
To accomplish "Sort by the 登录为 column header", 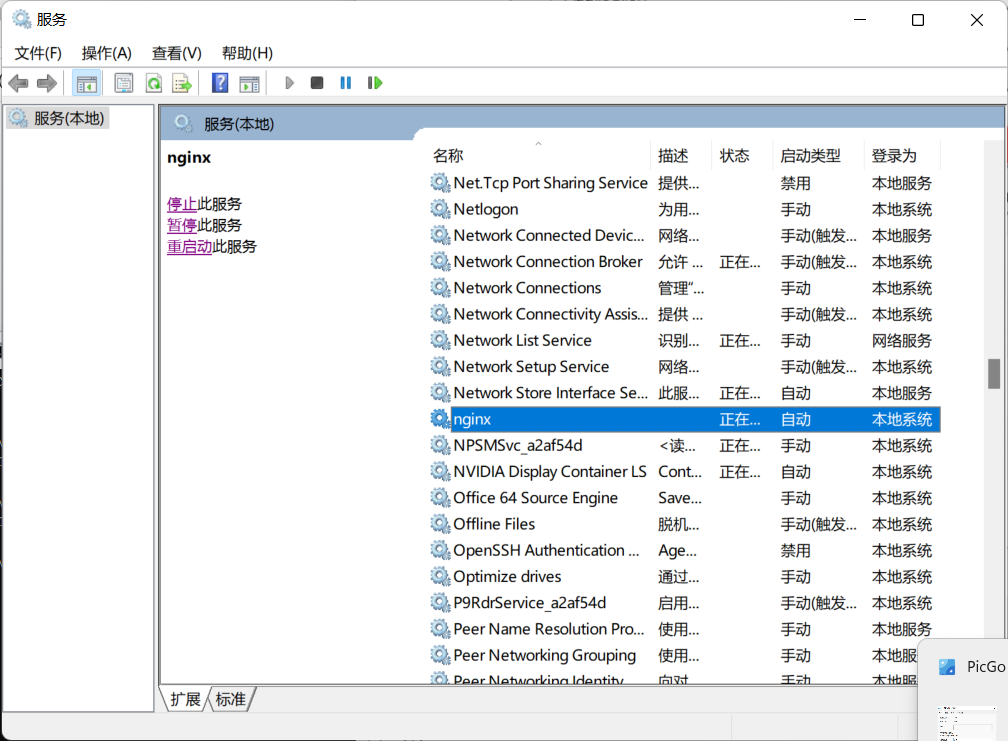I will coord(902,156).
